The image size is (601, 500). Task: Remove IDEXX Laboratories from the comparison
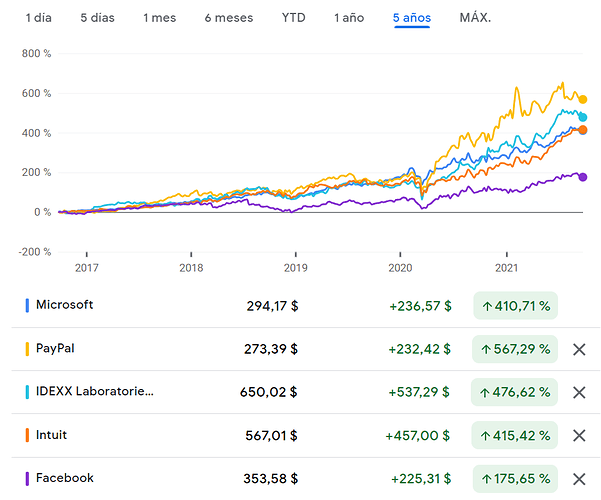coord(579,392)
